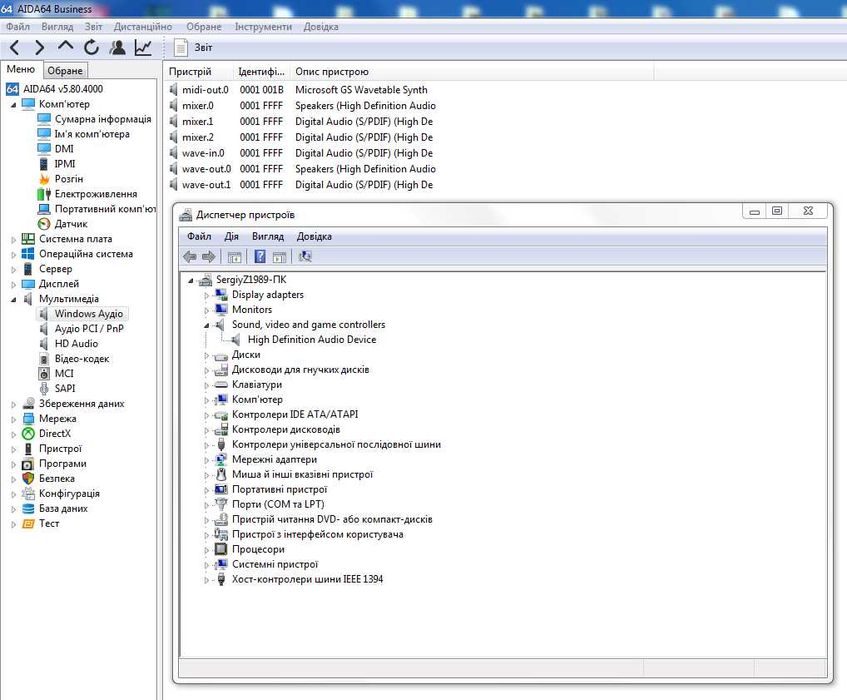Select the DMI tree item
Image resolution: width=847 pixels, height=700 pixels.
point(64,149)
